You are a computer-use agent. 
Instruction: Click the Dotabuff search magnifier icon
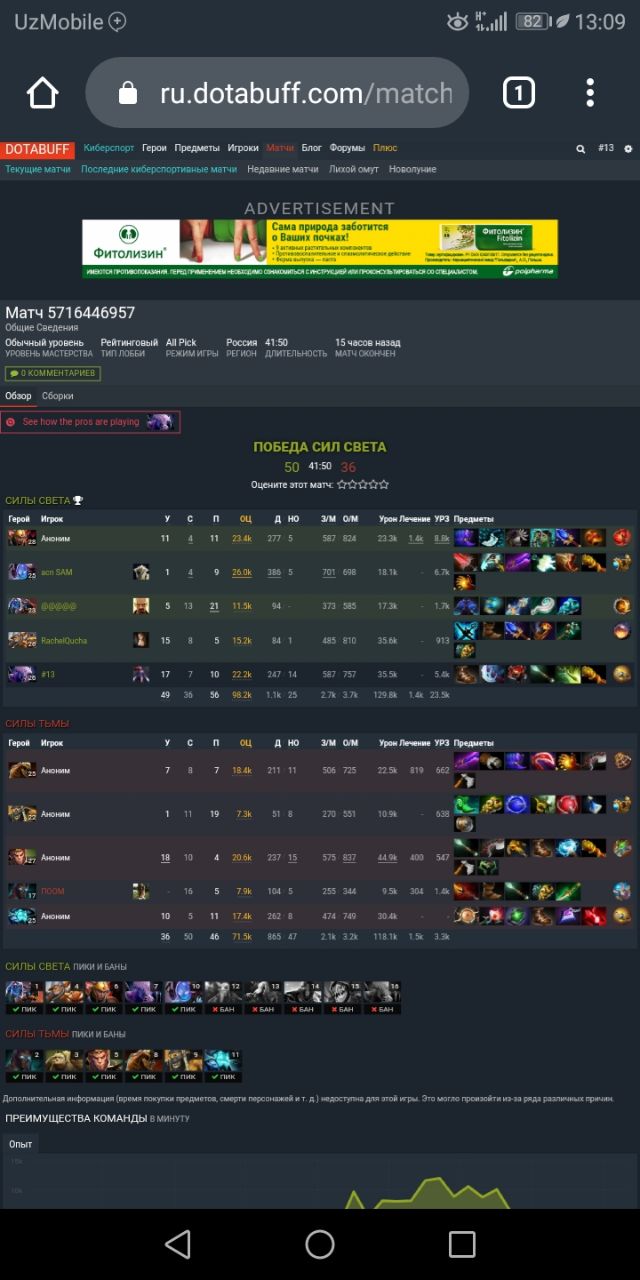pos(580,149)
